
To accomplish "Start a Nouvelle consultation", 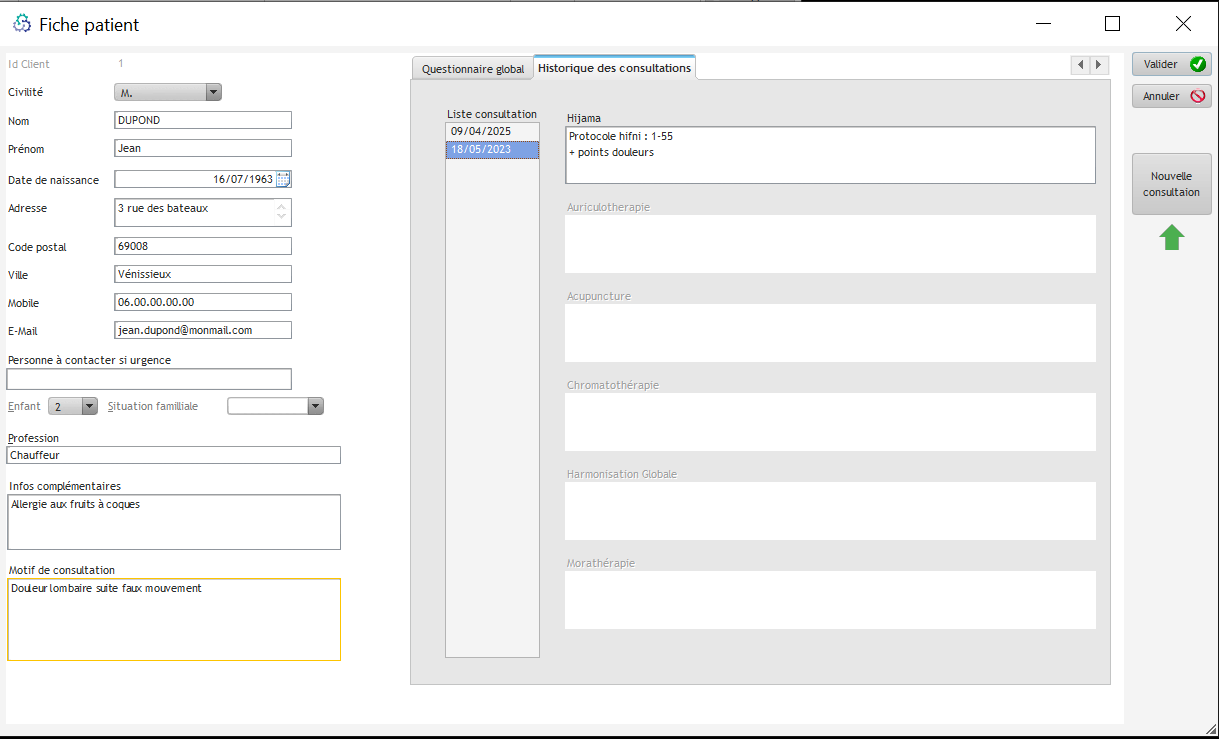I will [x=1171, y=184].
